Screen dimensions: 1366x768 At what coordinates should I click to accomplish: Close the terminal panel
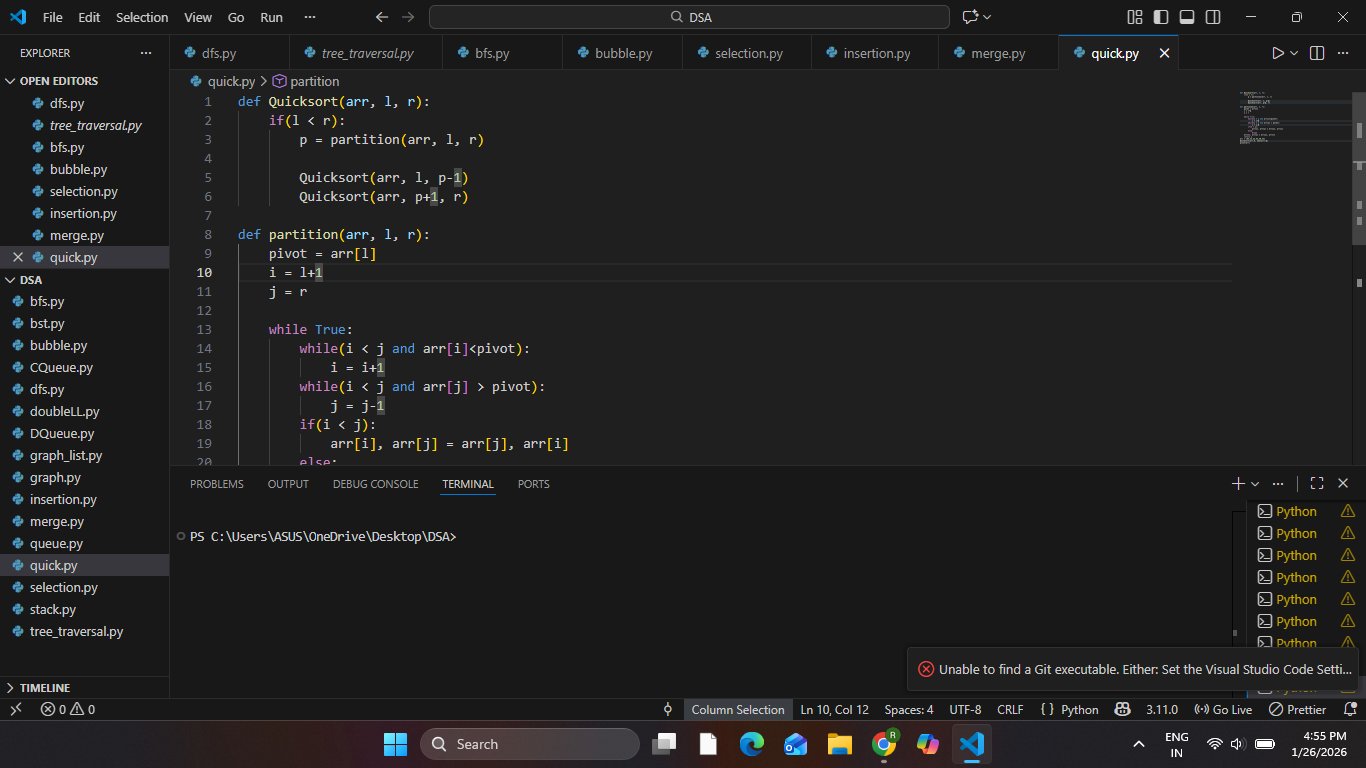[x=1343, y=483]
